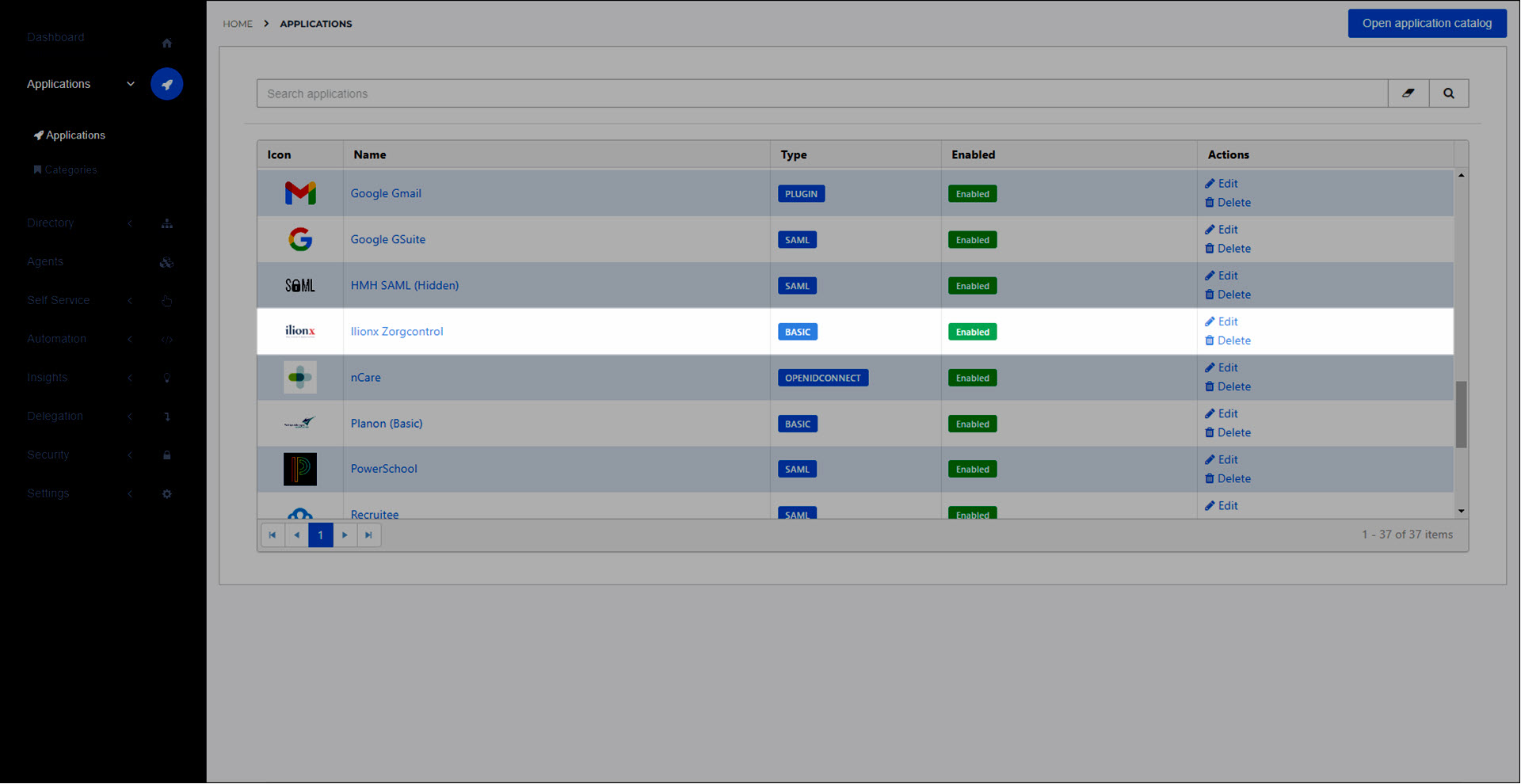Screen dimensions: 1521x784
Task: Click the Agents icon in sidebar
Action: pyautogui.click(x=166, y=262)
